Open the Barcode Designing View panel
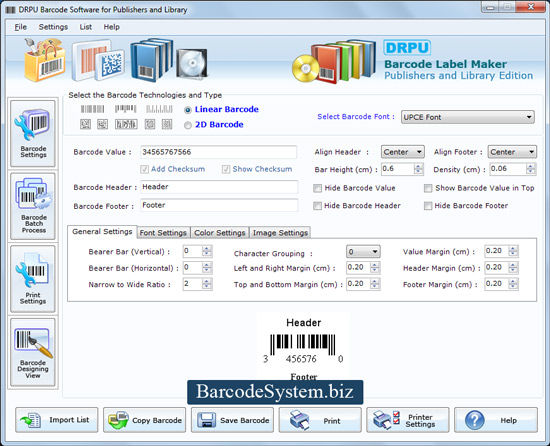Screen dimensions: 550x446 33,352
